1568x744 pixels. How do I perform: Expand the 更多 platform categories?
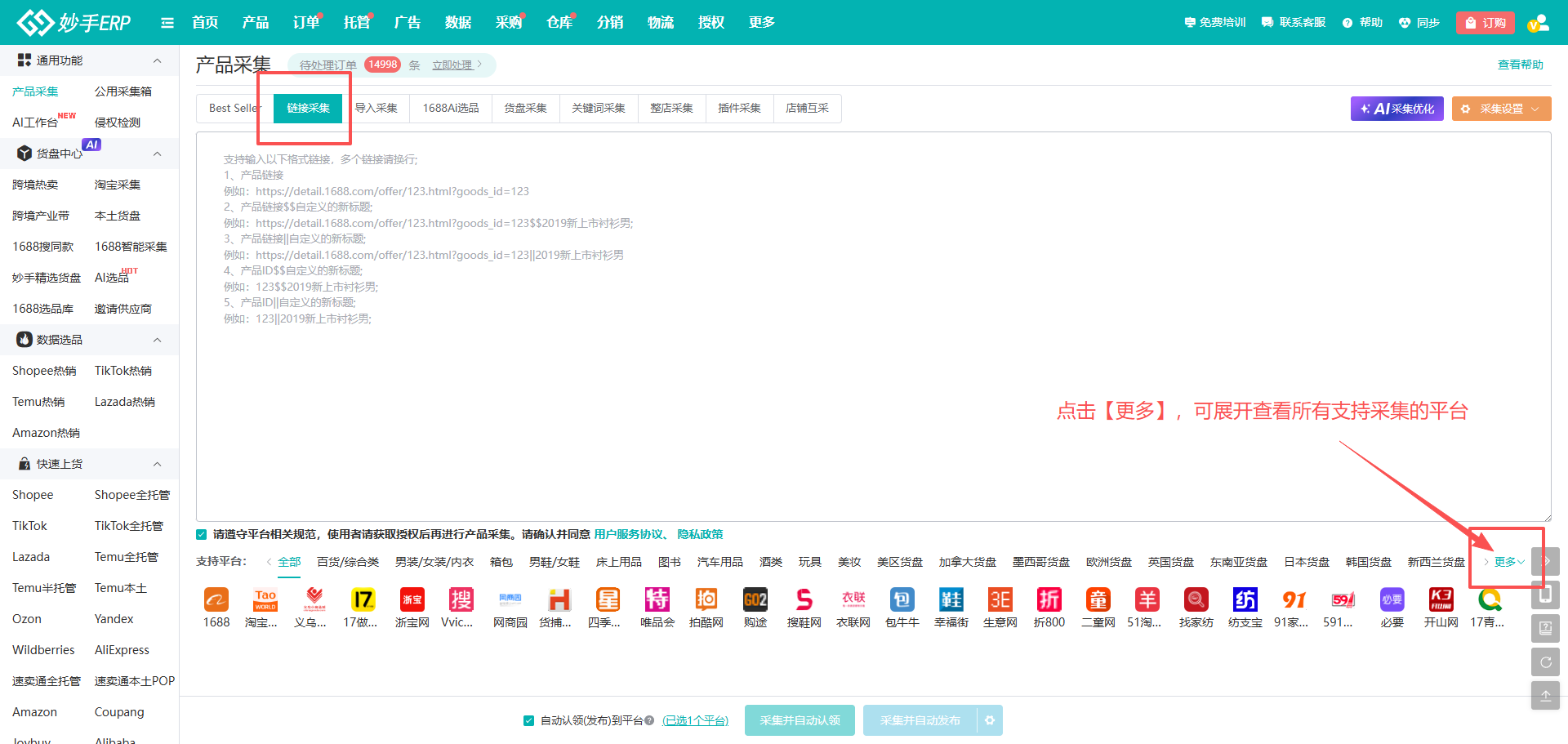[1508, 562]
